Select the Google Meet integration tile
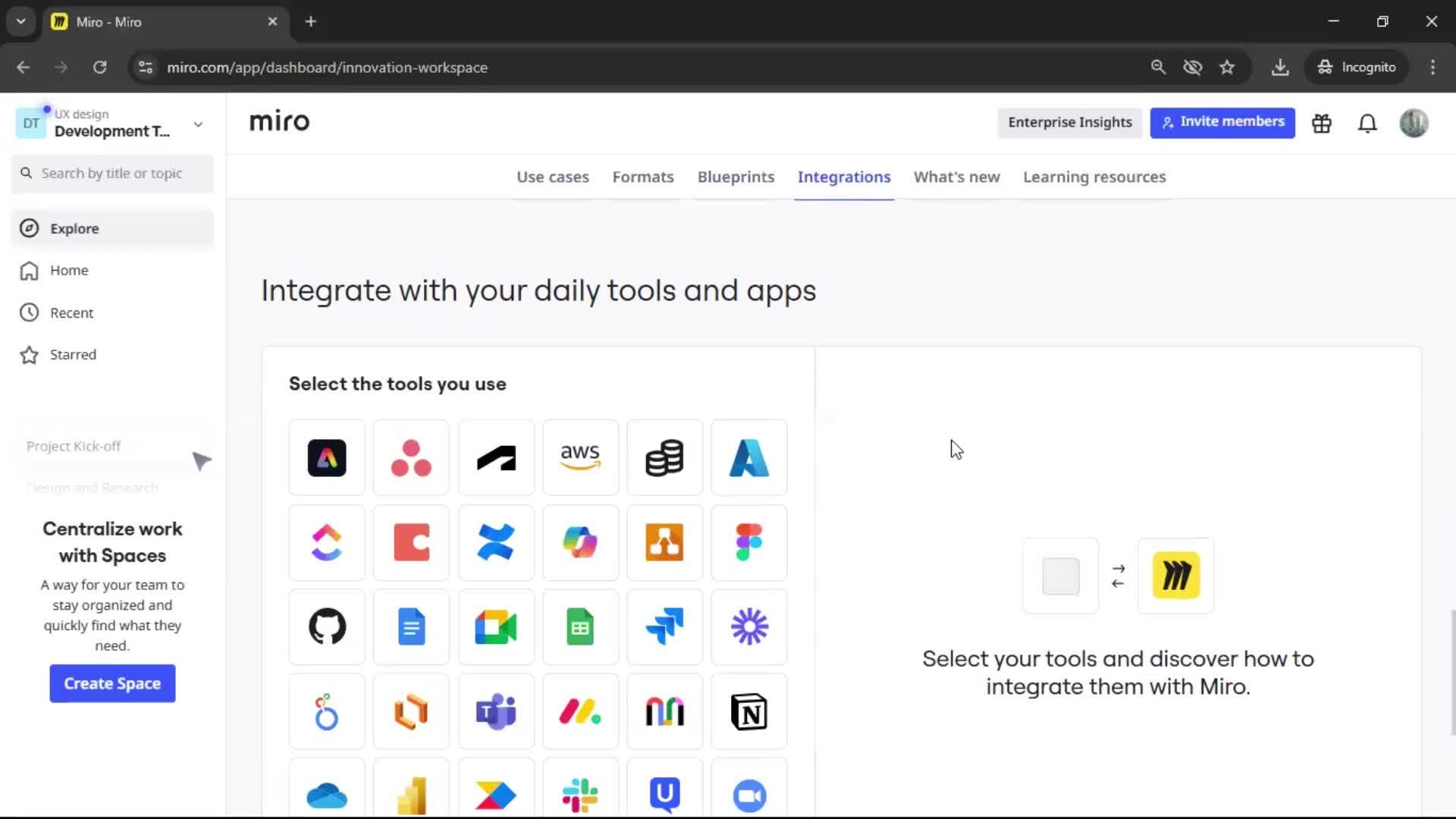 coord(496,627)
